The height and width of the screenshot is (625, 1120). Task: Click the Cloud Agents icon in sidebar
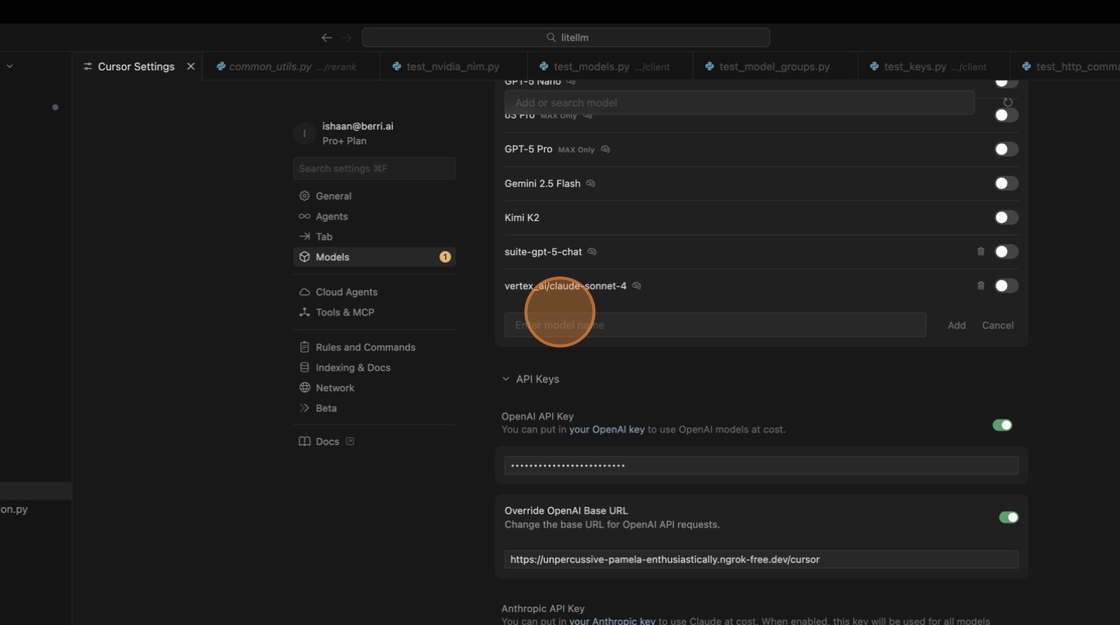tap(304, 292)
